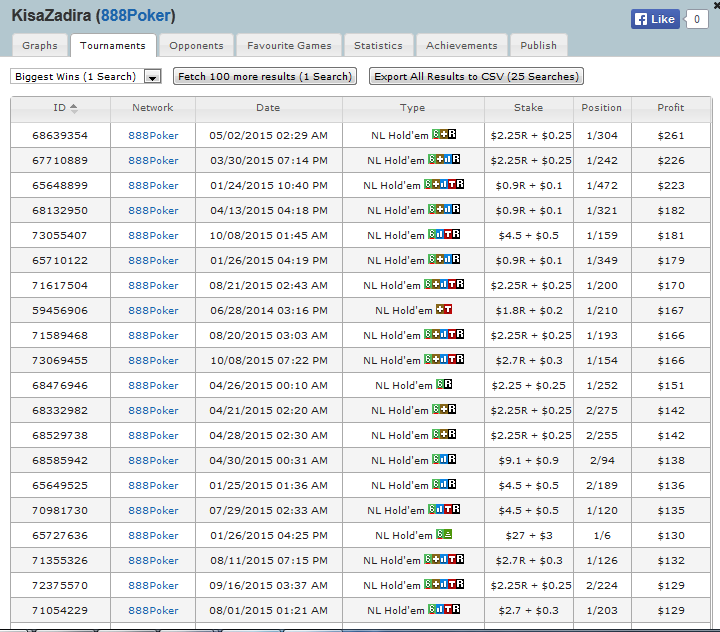
Task: Click the stake cell $9.1 + $0.9
Action: click(x=529, y=461)
